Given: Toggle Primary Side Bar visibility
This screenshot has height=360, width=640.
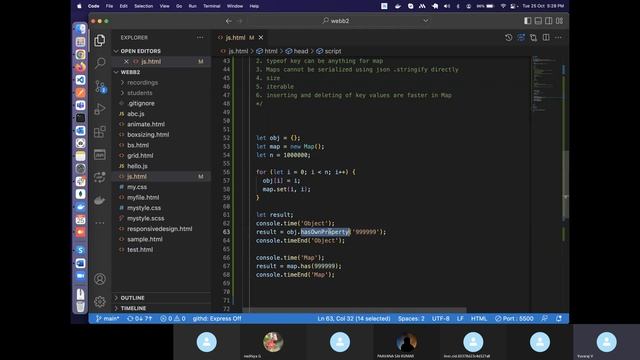Looking at the screenshot, I should (527, 21).
